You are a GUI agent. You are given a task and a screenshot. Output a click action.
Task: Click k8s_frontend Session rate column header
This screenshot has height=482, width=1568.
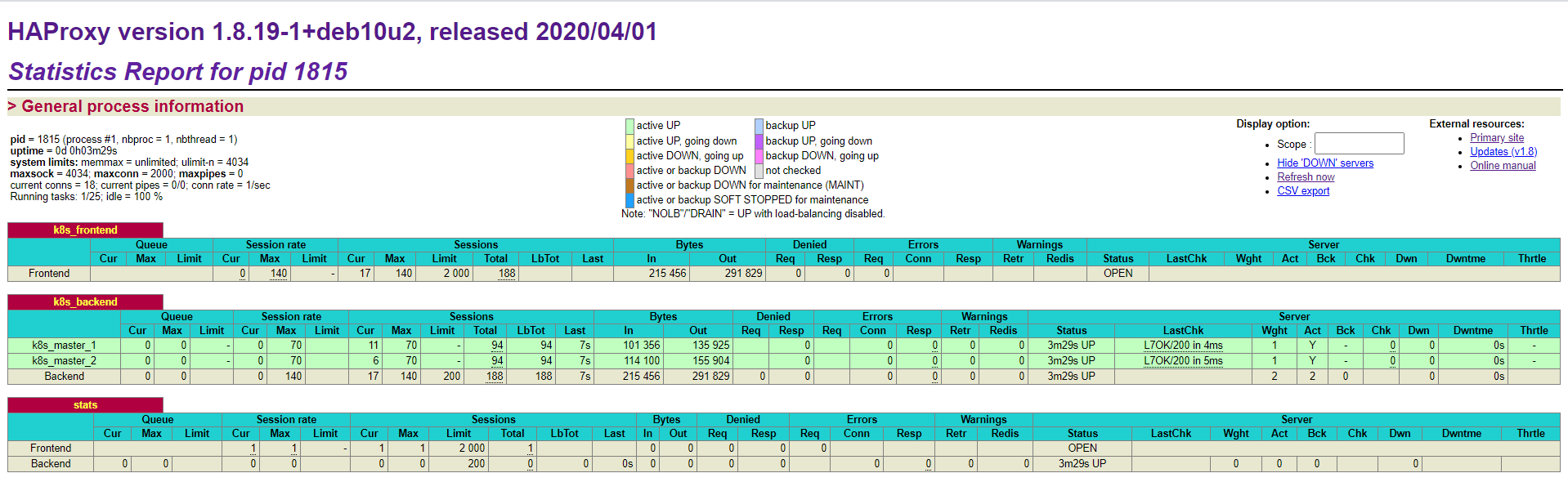point(276,245)
